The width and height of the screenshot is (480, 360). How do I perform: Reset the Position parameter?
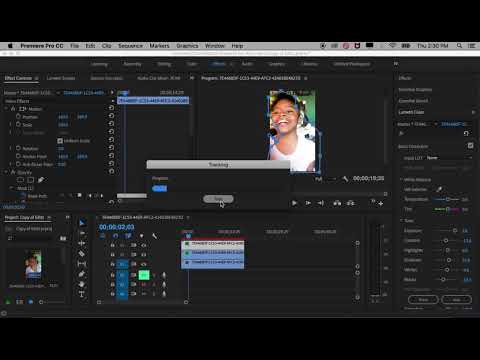coord(111,116)
